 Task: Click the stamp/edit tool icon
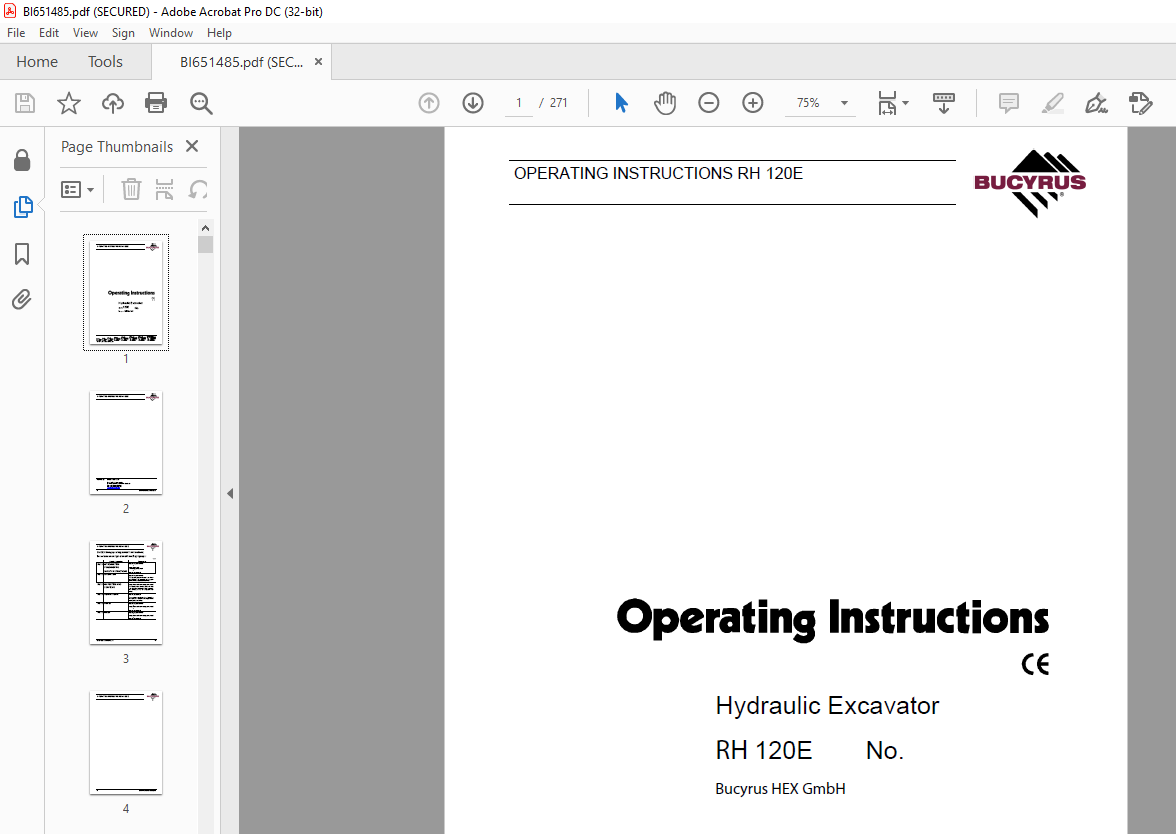[1141, 103]
